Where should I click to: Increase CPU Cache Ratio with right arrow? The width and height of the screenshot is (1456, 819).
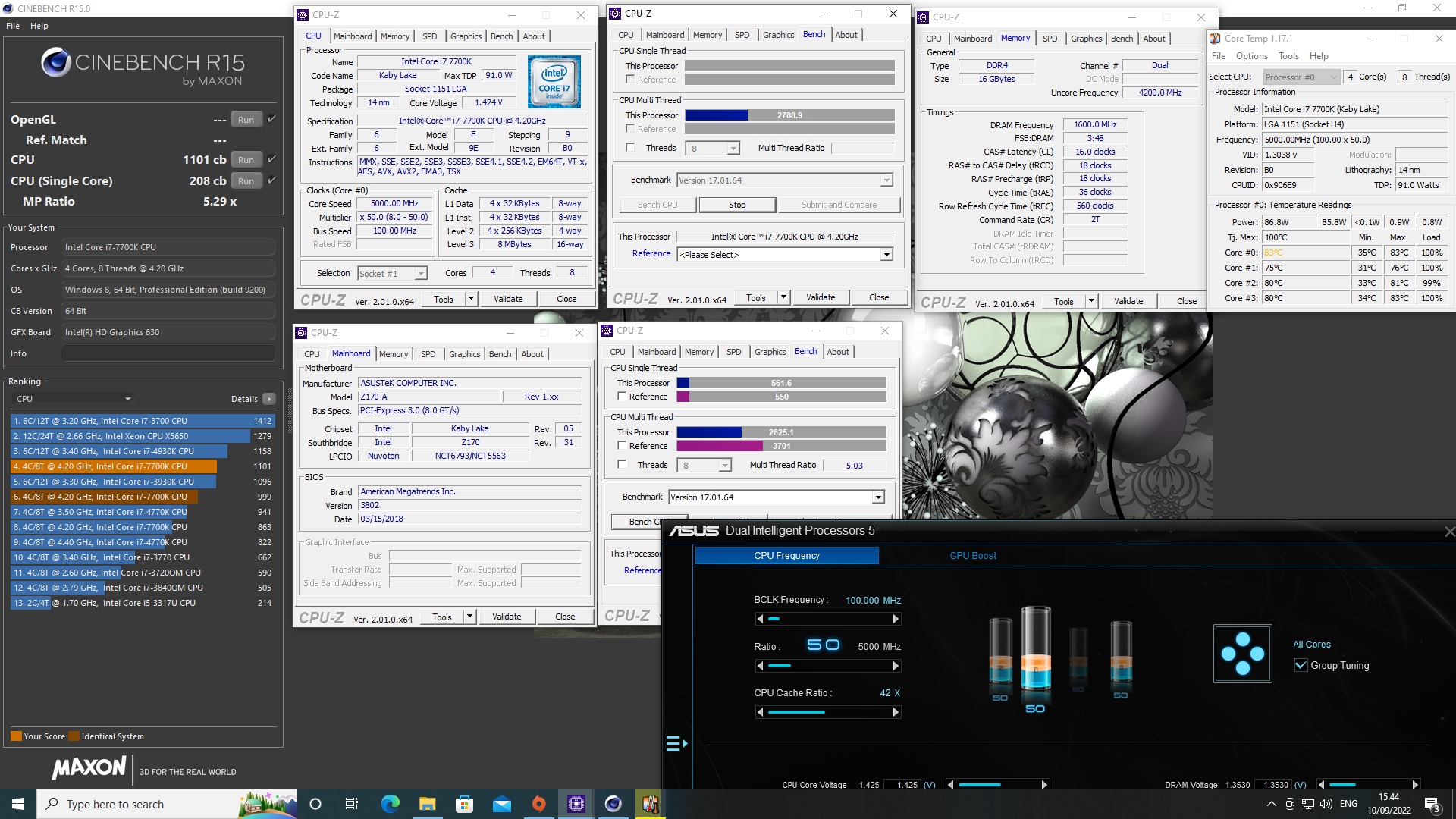click(896, 713)
